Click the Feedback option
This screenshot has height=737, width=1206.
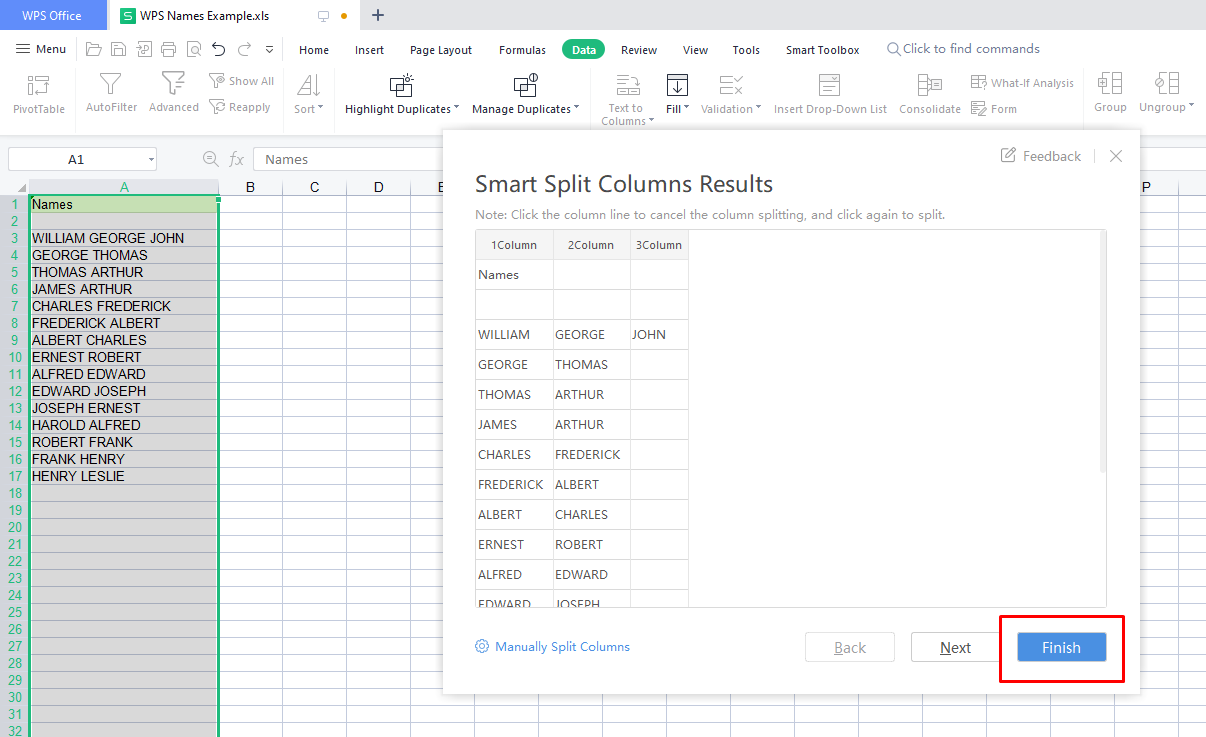(x=1040, y=156)
